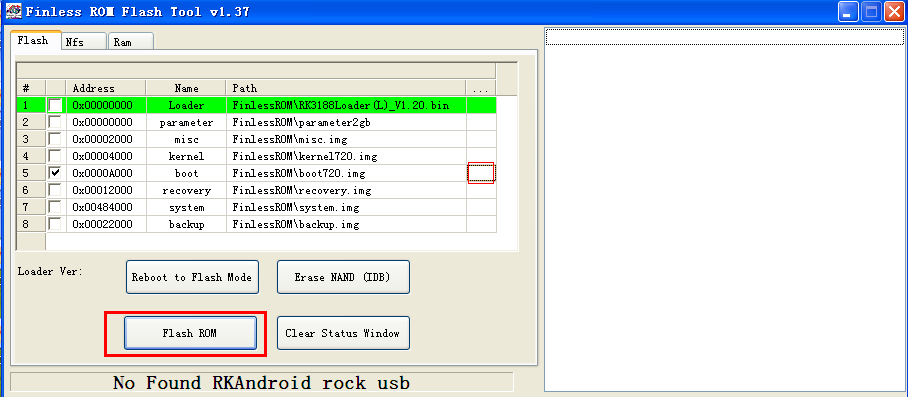Image resolution: width=908 pixels, height=397 pixels.
Task: Select the backup row name cell
Action: tap(186, 225)
